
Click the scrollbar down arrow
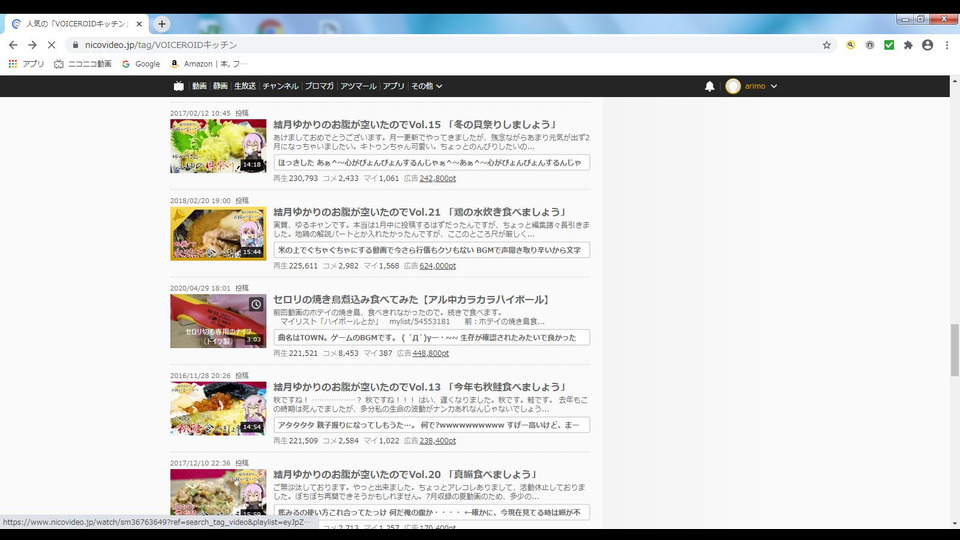tap(954, 523)
